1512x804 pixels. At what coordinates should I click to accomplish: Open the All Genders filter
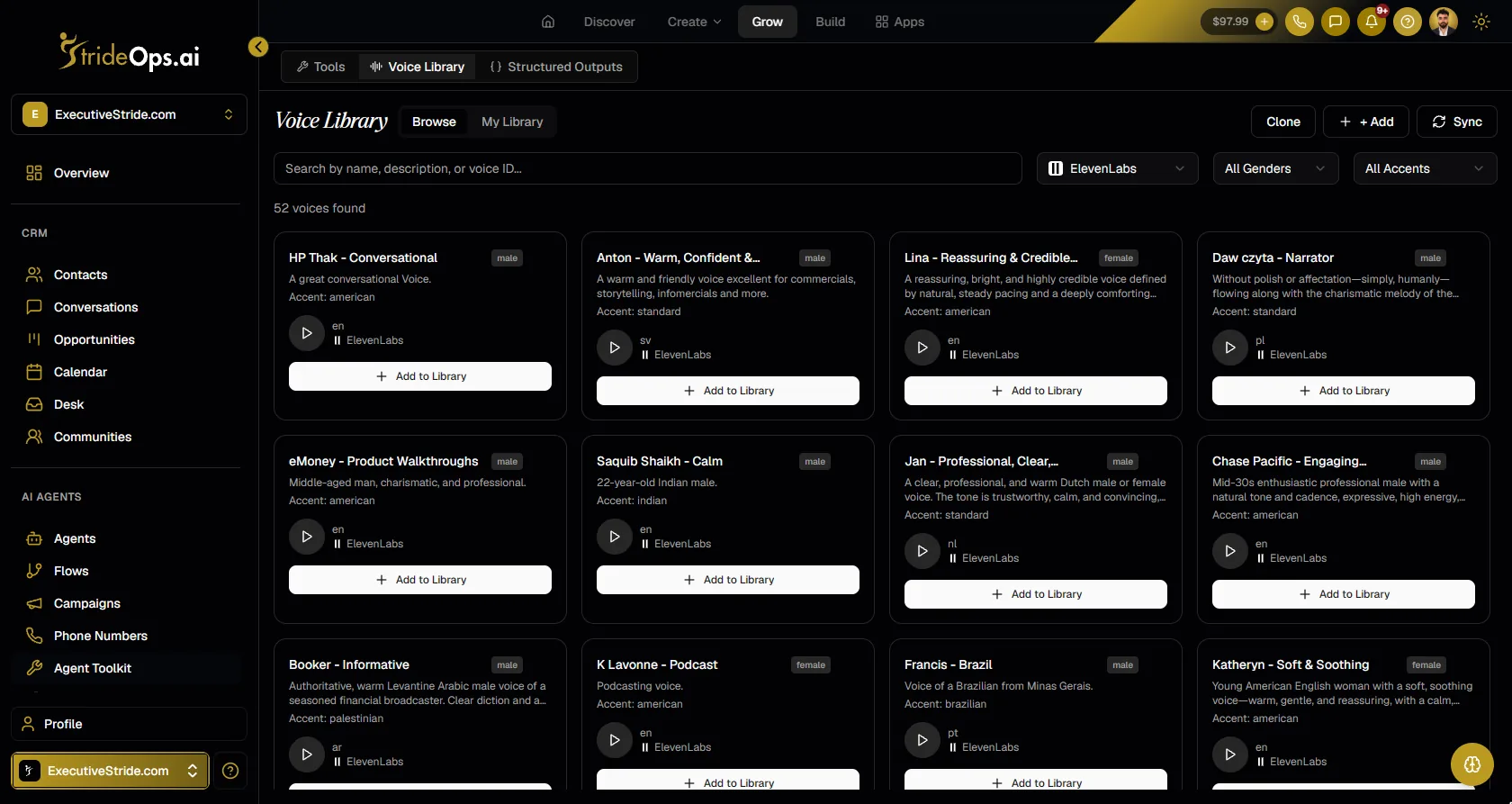(x=1276, y=168)
